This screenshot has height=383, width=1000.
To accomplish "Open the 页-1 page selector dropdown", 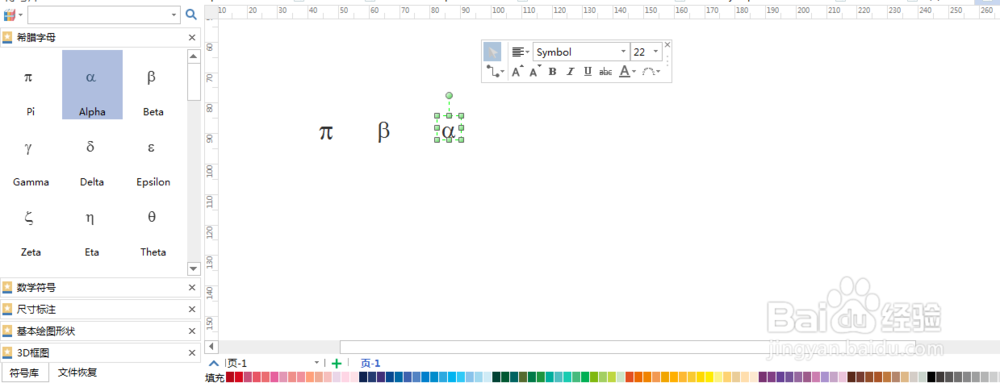I will point(317,363).
